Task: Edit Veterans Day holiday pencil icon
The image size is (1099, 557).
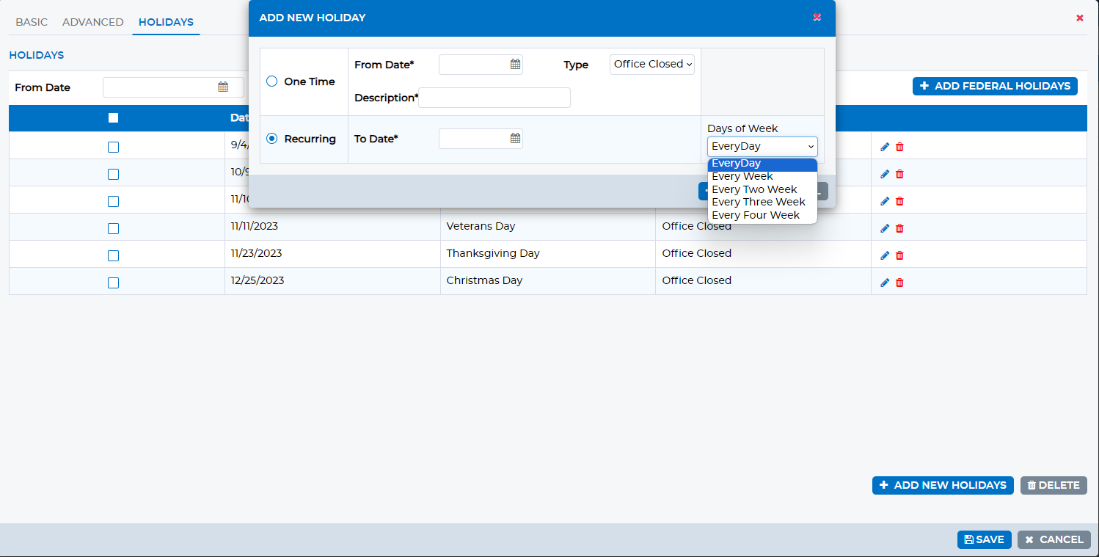Action: [x=885, y=228]
